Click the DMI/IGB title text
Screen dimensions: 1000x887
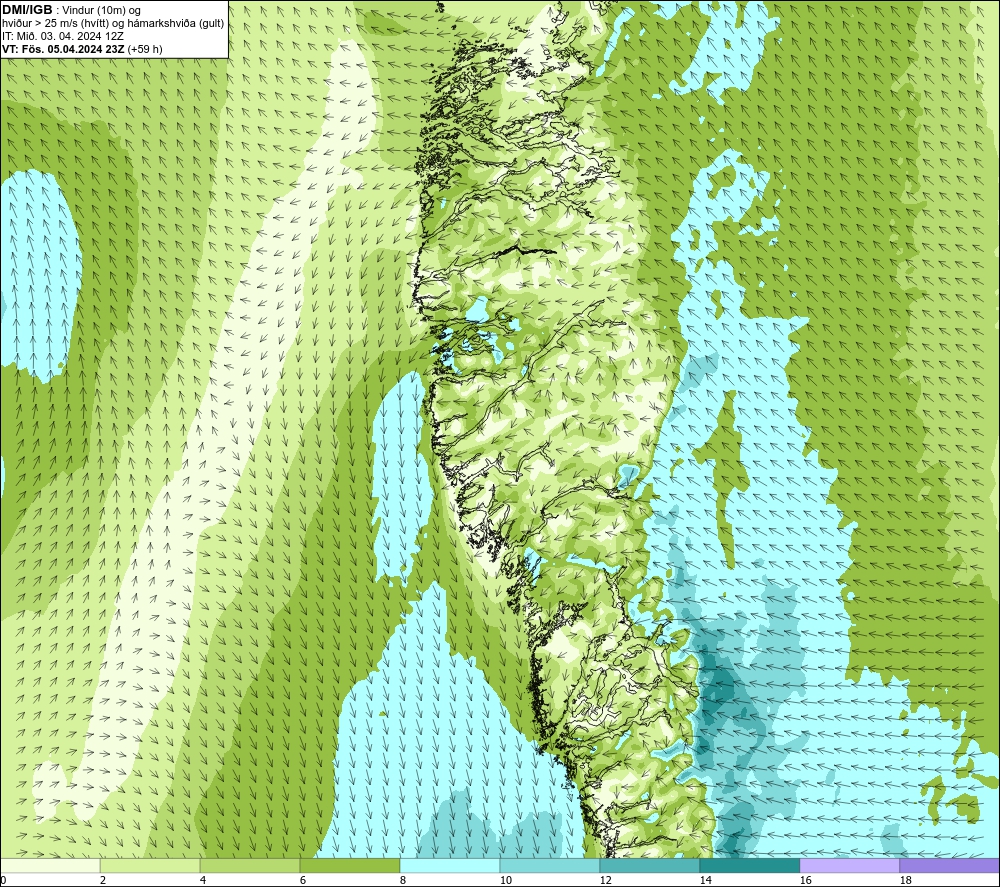pyautogui.click(x=27, y=10)
